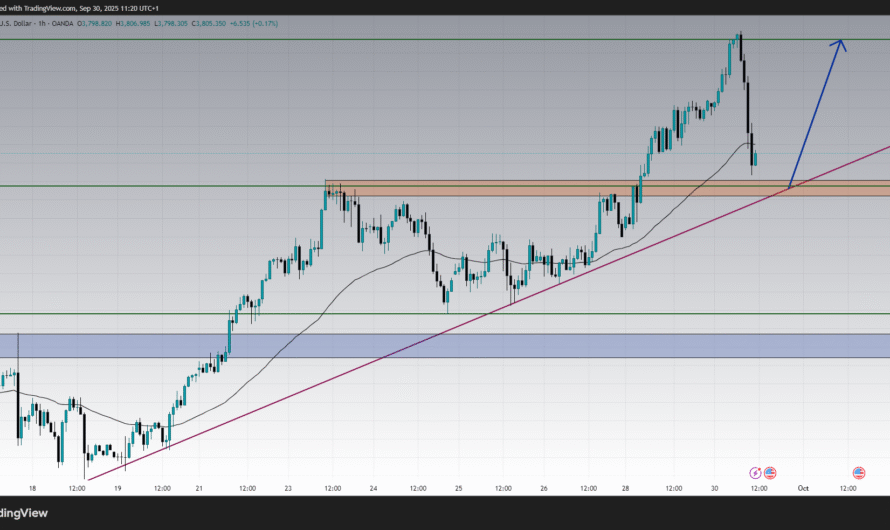
Task: Click the low price value 3,798.305
Action: (173, 24)
